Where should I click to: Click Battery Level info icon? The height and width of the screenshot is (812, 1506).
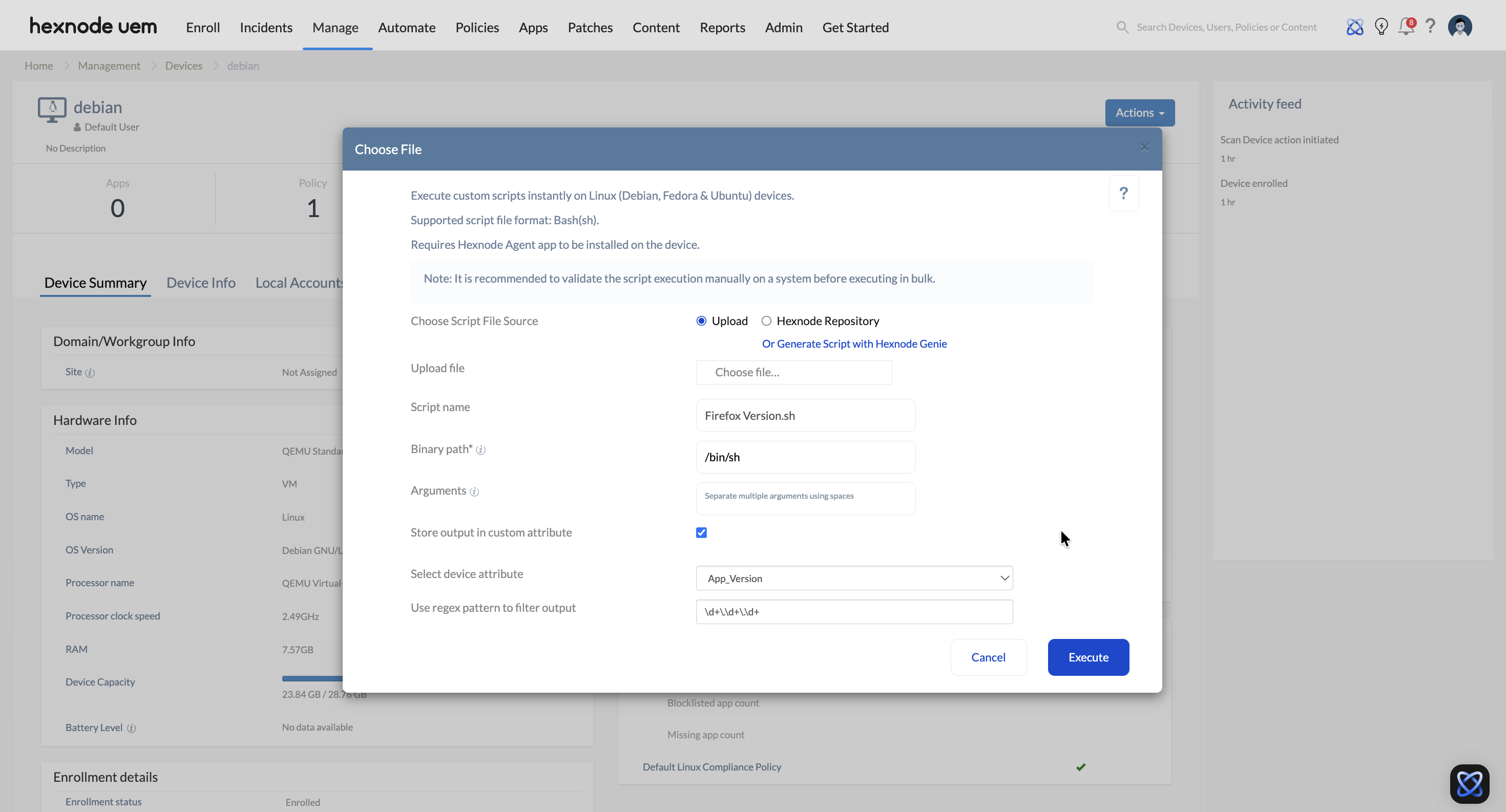pyautogui.click(x=132, y=728)
